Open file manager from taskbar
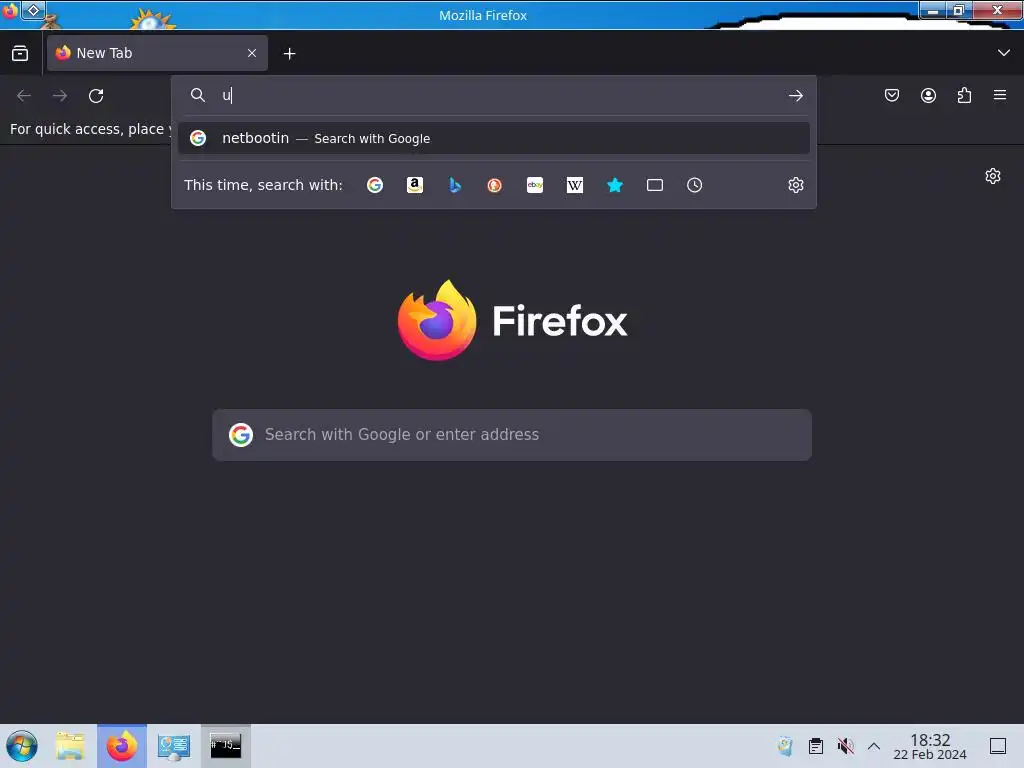Screen dimensions: 1024x768 tap(70, 746)
